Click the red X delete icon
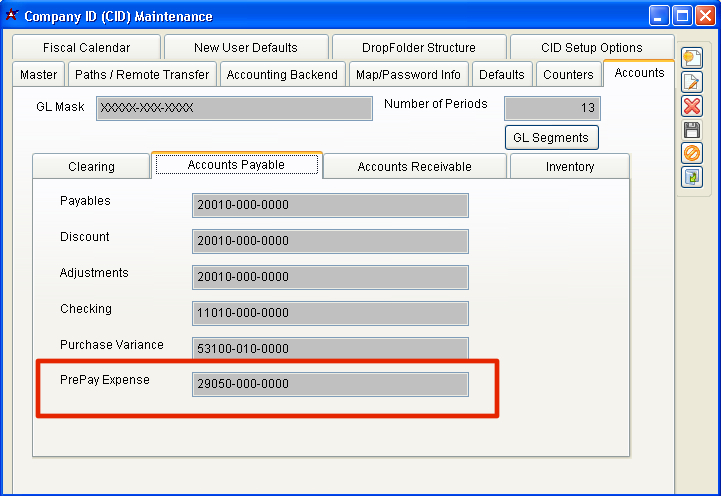 click(x=691, y=106)
